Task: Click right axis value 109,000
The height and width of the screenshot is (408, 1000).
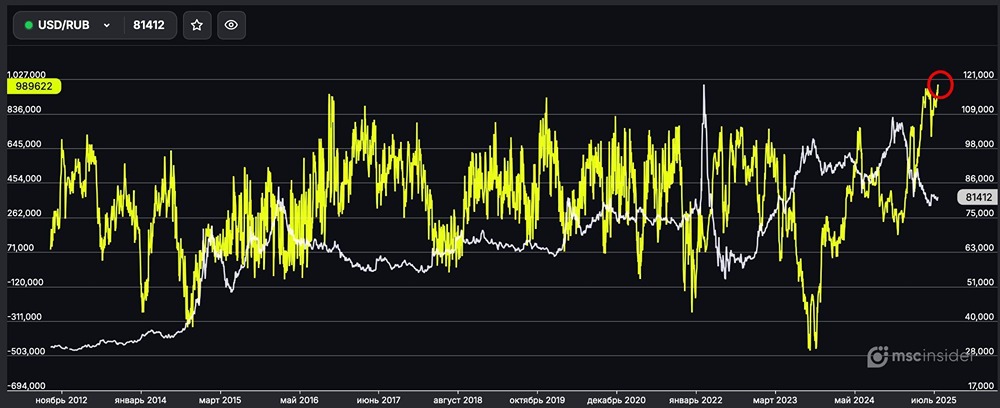Action: point(980,110)
